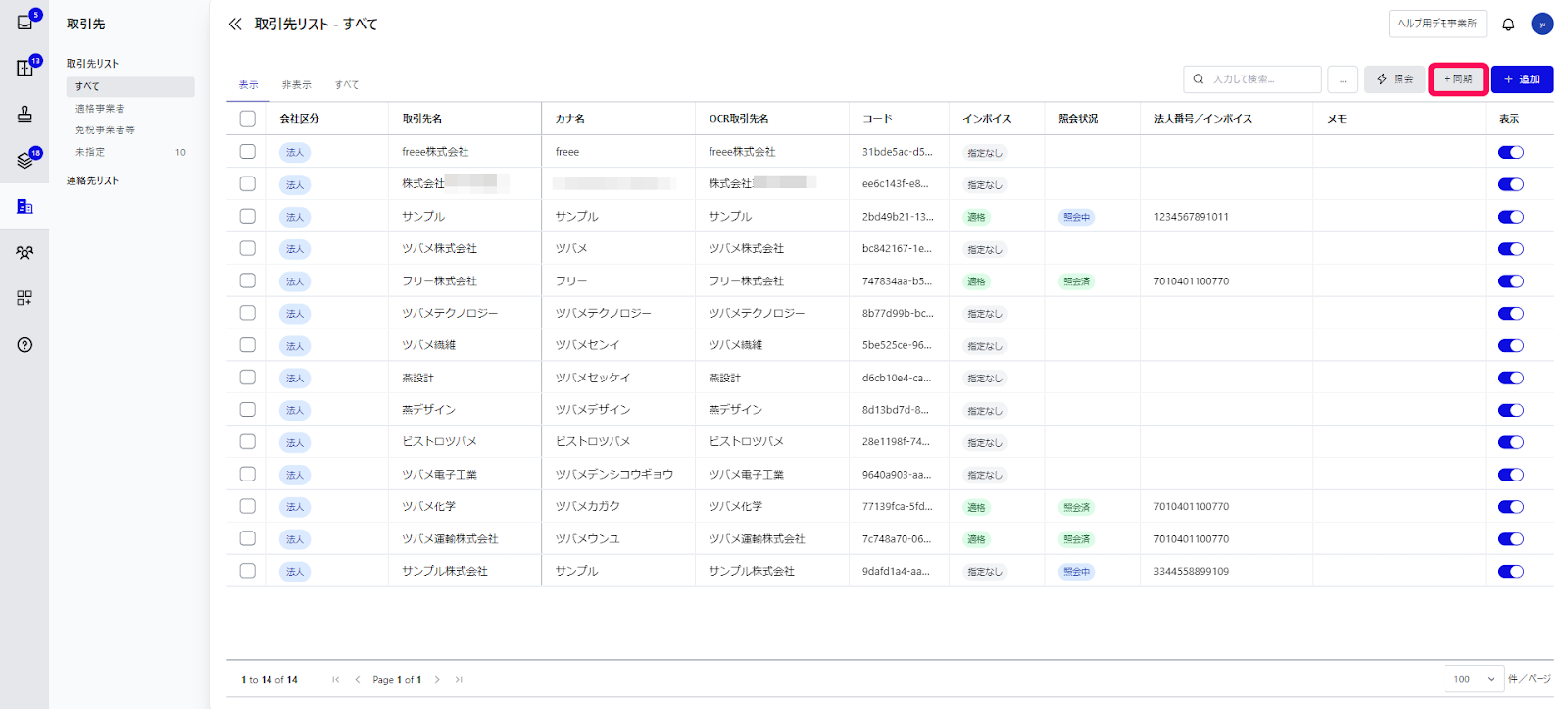Click the +同期 sync button

coord(1458,79)
